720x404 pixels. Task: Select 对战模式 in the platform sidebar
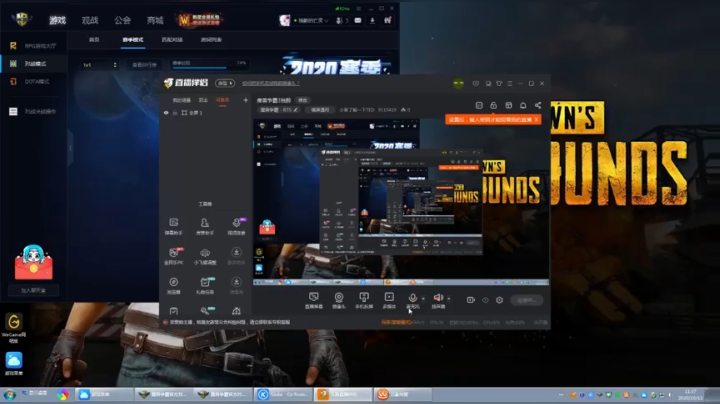pos(34,64)
